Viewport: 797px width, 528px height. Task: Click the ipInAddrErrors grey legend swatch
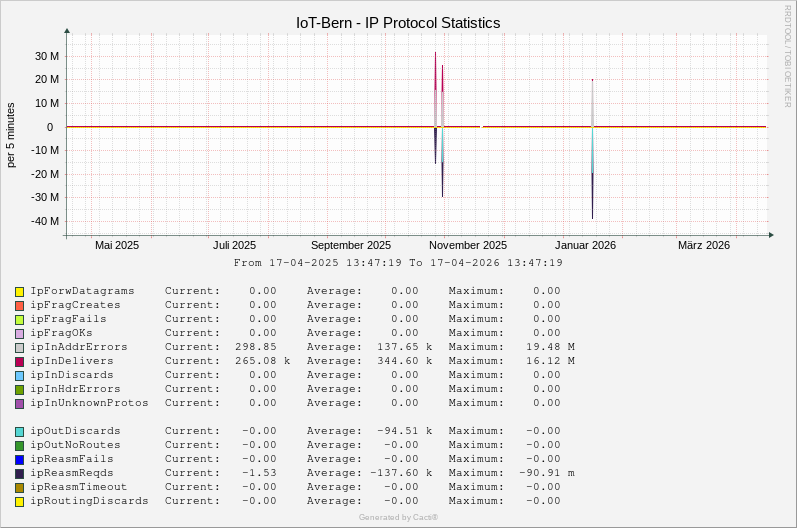pyautogui.click(x=19, y=348)
